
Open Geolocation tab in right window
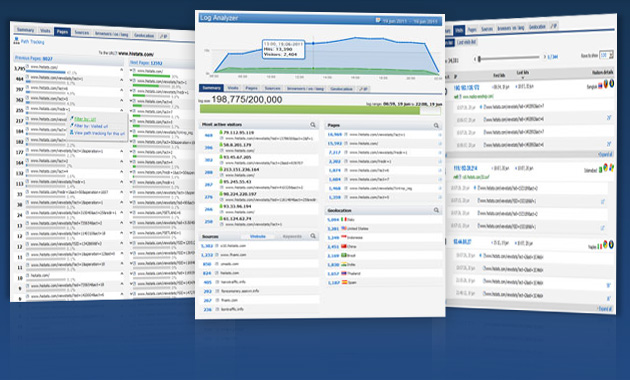click(537, 27)
